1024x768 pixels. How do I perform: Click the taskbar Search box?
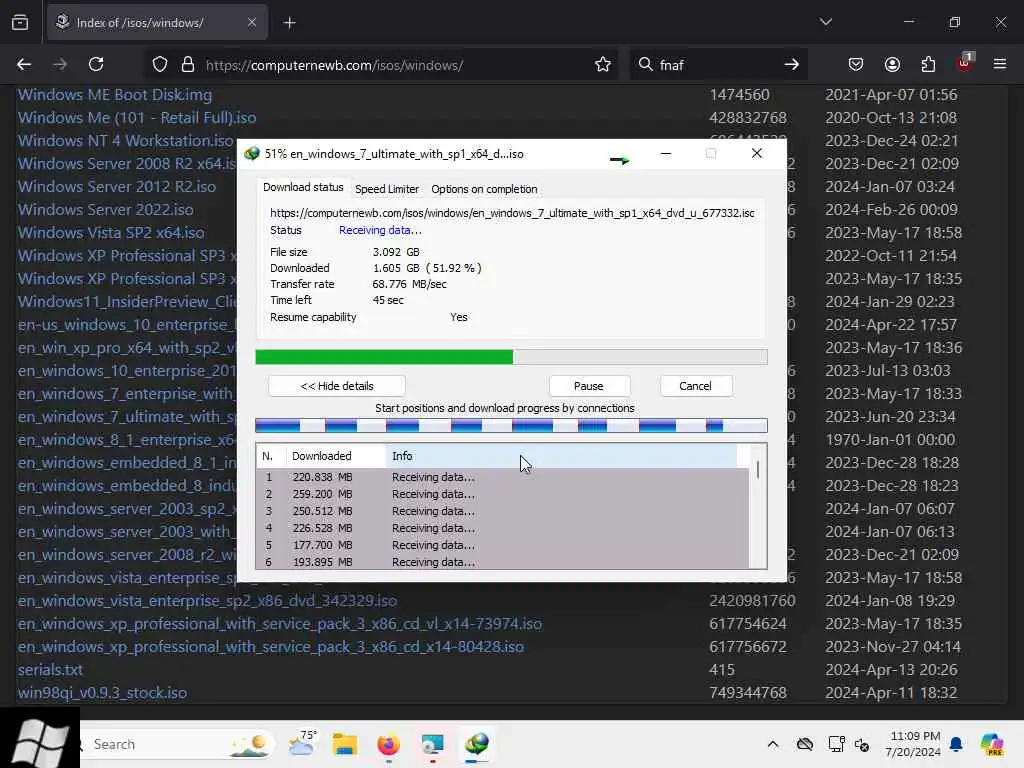pos(174,744)
